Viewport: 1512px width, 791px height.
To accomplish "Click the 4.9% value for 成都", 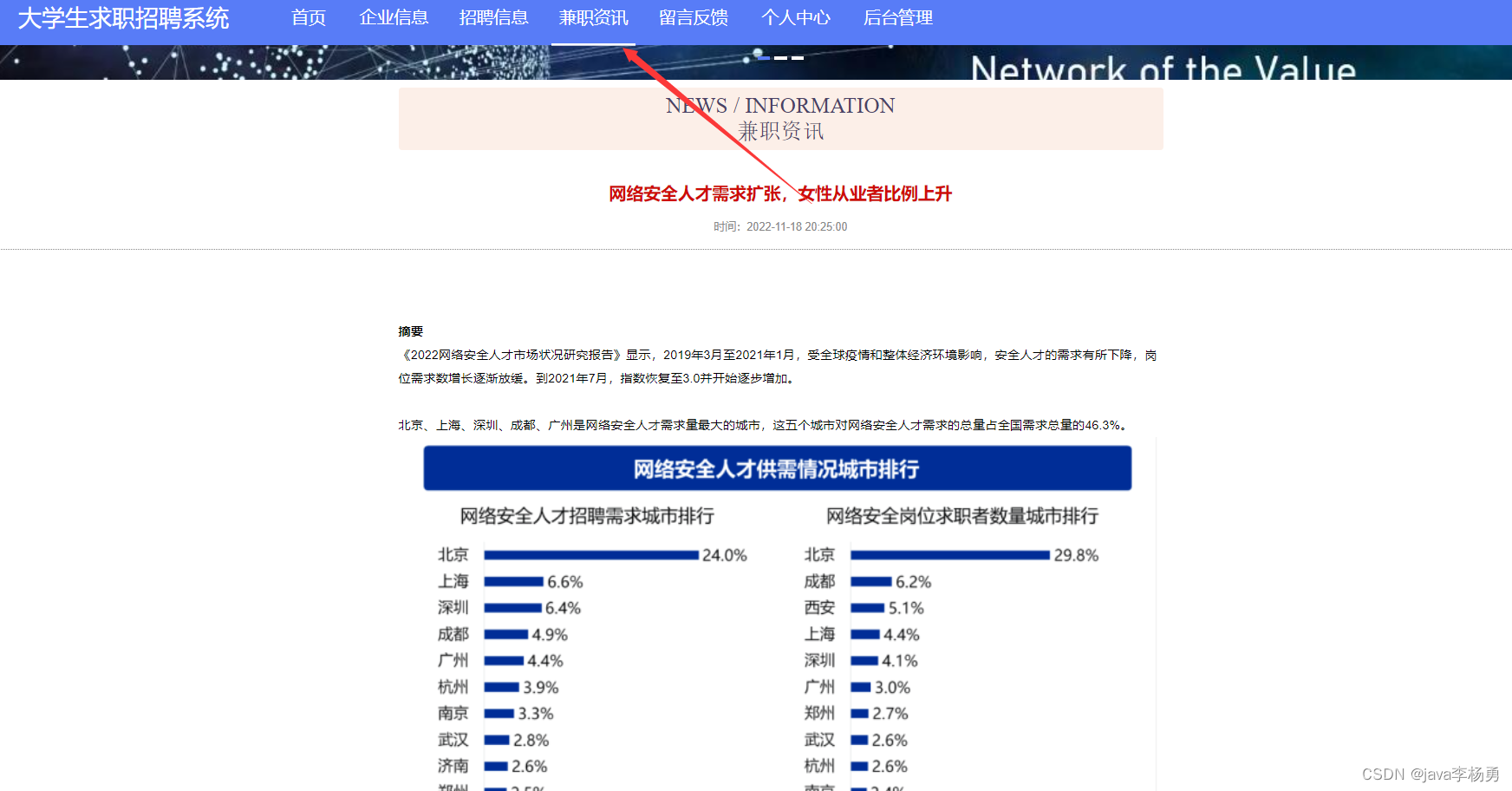I will [x=550, y=635].
